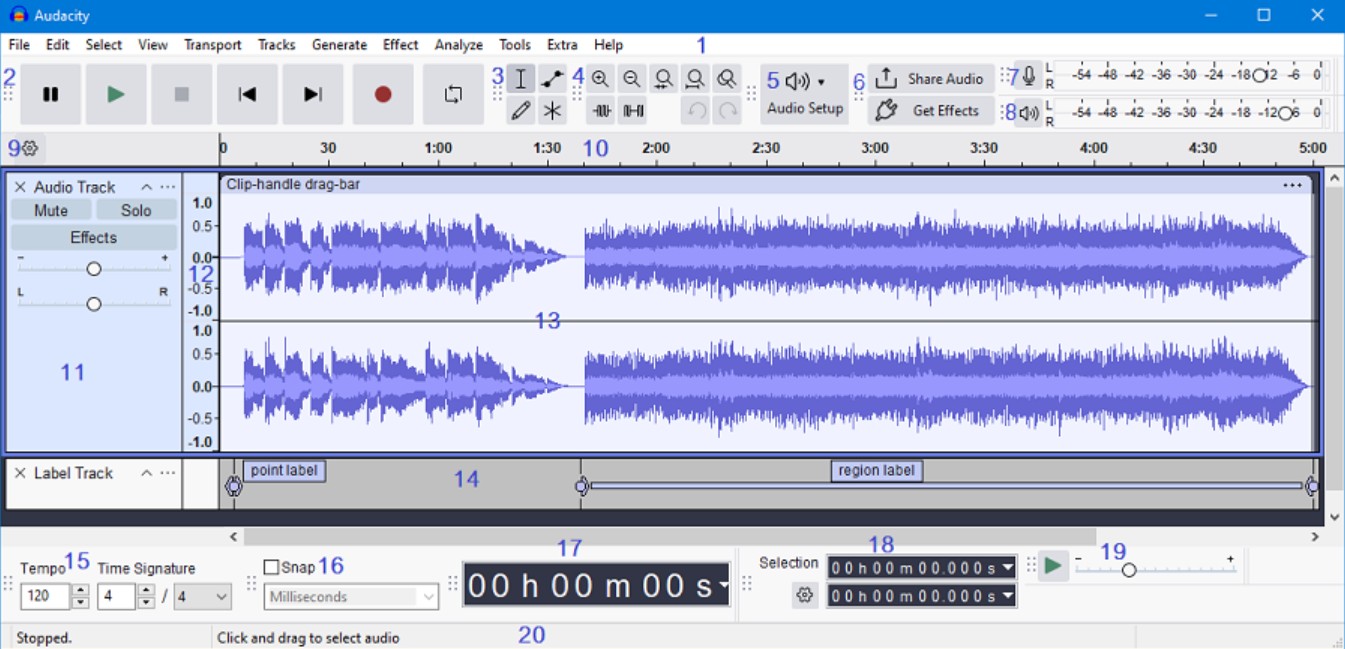Click the Zoom Out magnifier
The height and width of the screenshot is (649, 1345).
tap(632, 79)
